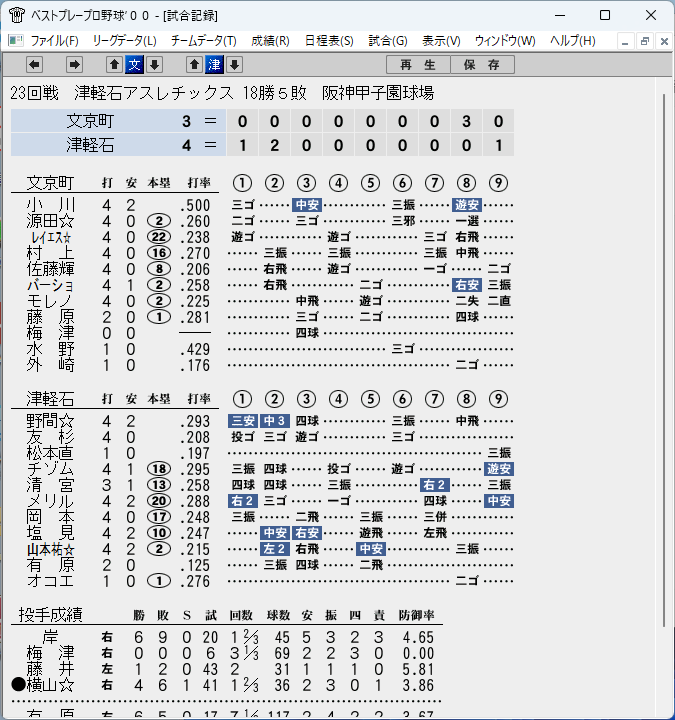The width and height of the screenshot is (675, 720).
Task: Select pitcher 岸 in 投手成績 table
Action: pos(51,637)
